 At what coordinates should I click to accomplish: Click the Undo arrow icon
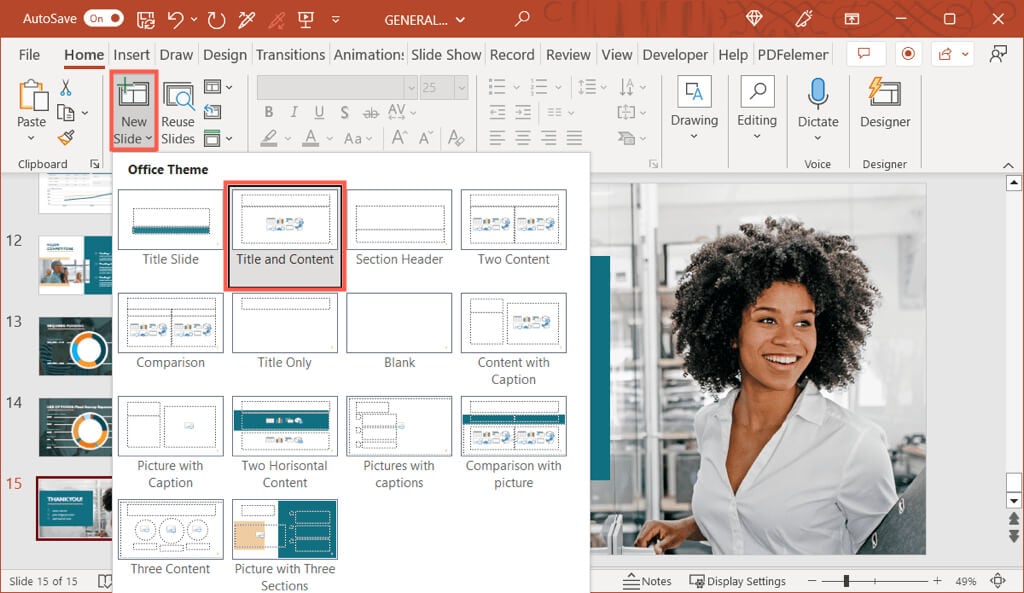[176, 19]
